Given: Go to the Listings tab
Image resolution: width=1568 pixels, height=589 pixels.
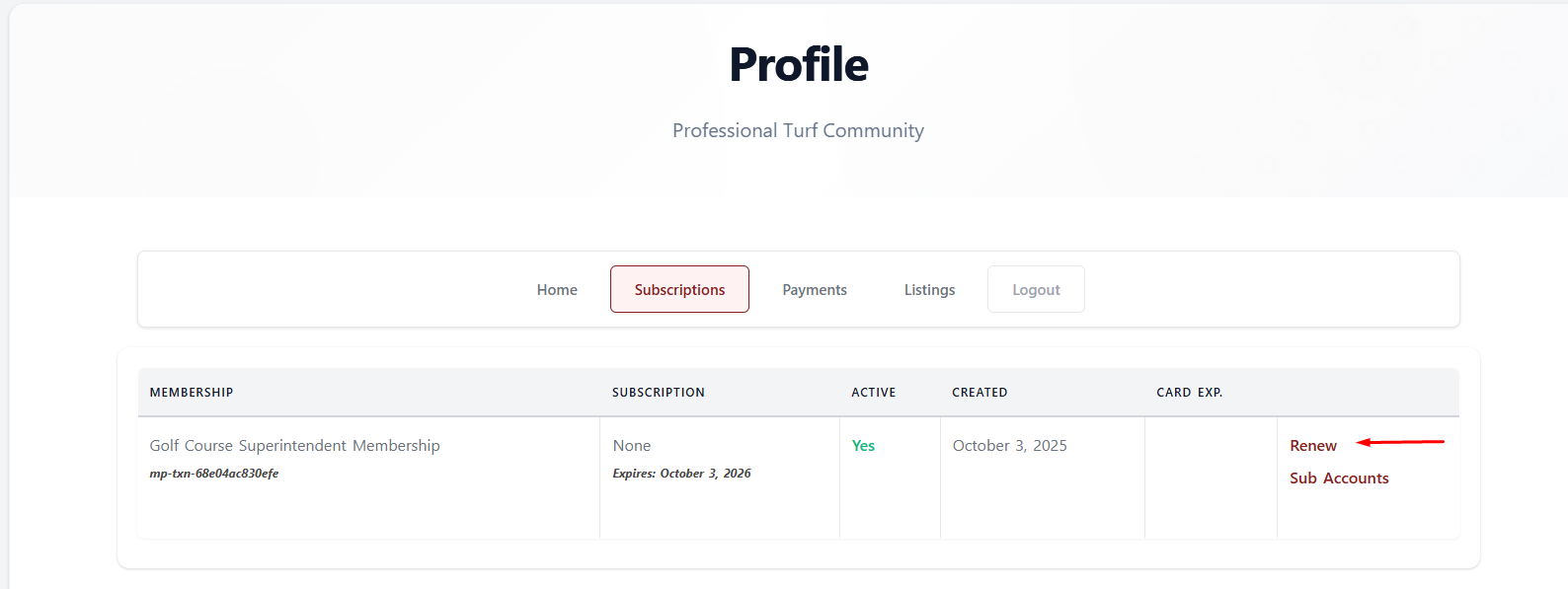Looking at the screenshot, I should 929,290.
